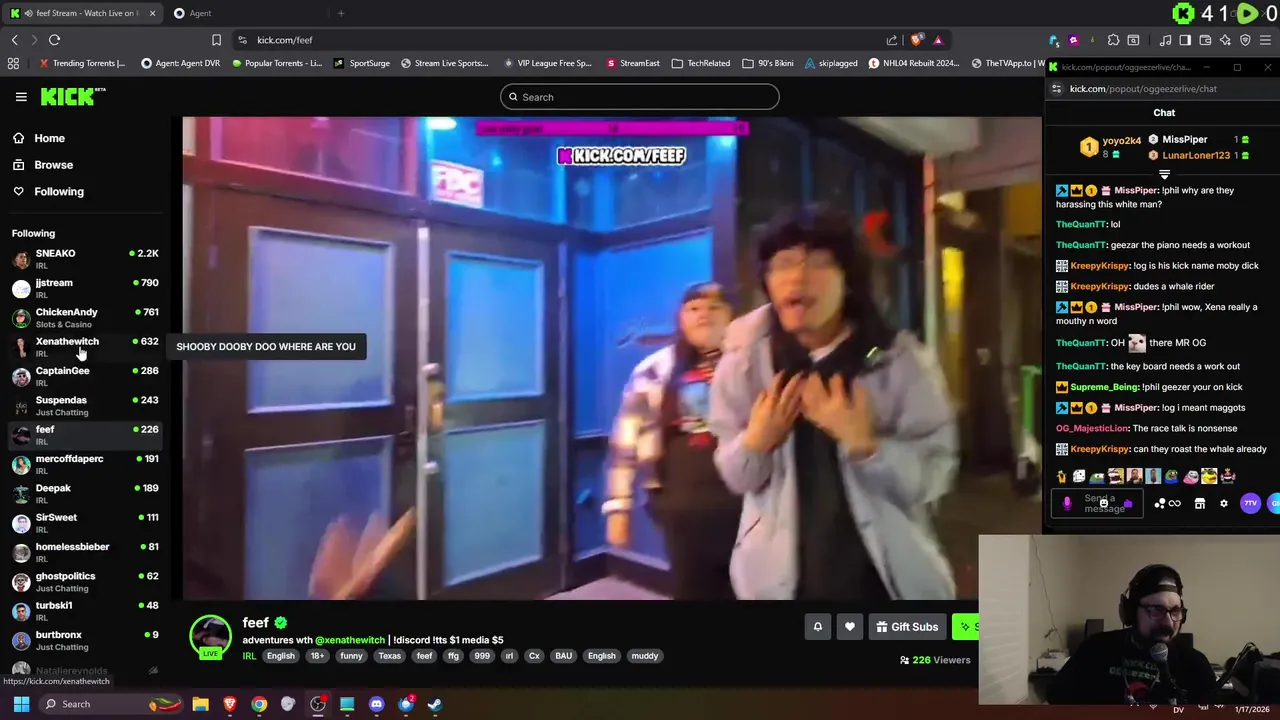
Task: Open the shop storefront icon in chat
Action: click(1200, 504)
